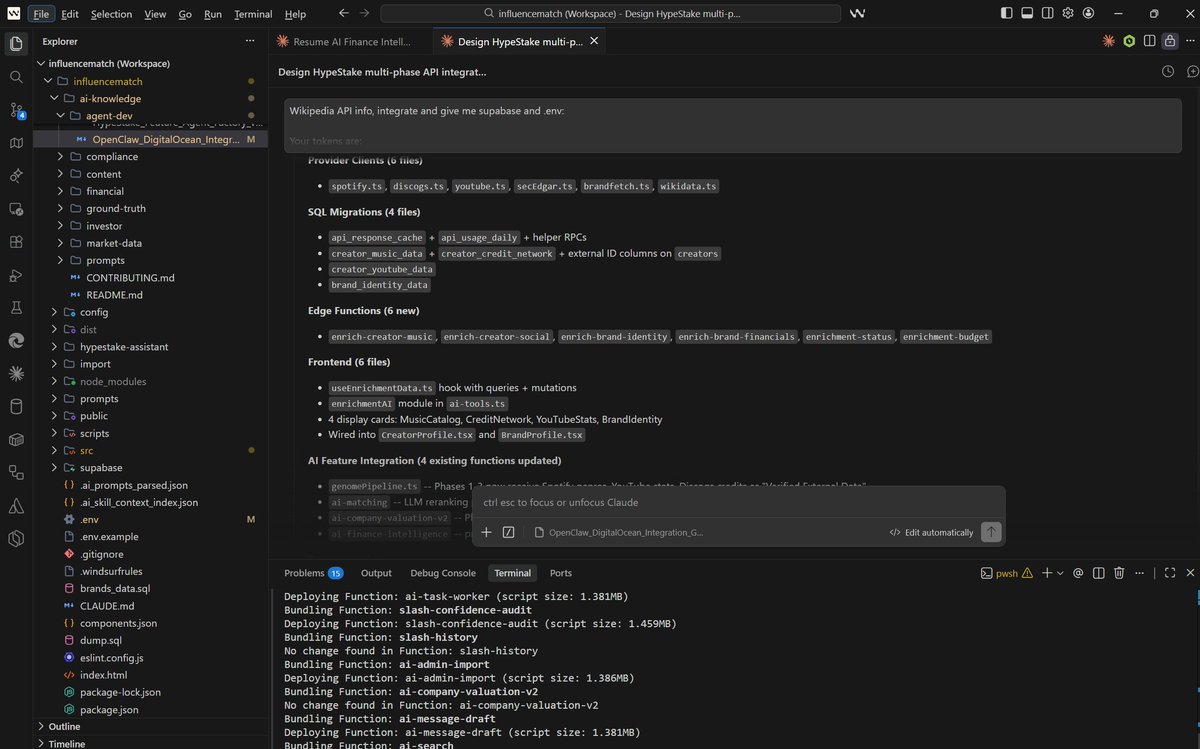
Task: Switch to Problems panel tab
Action: pyautogui.click(x=314, y=573)
